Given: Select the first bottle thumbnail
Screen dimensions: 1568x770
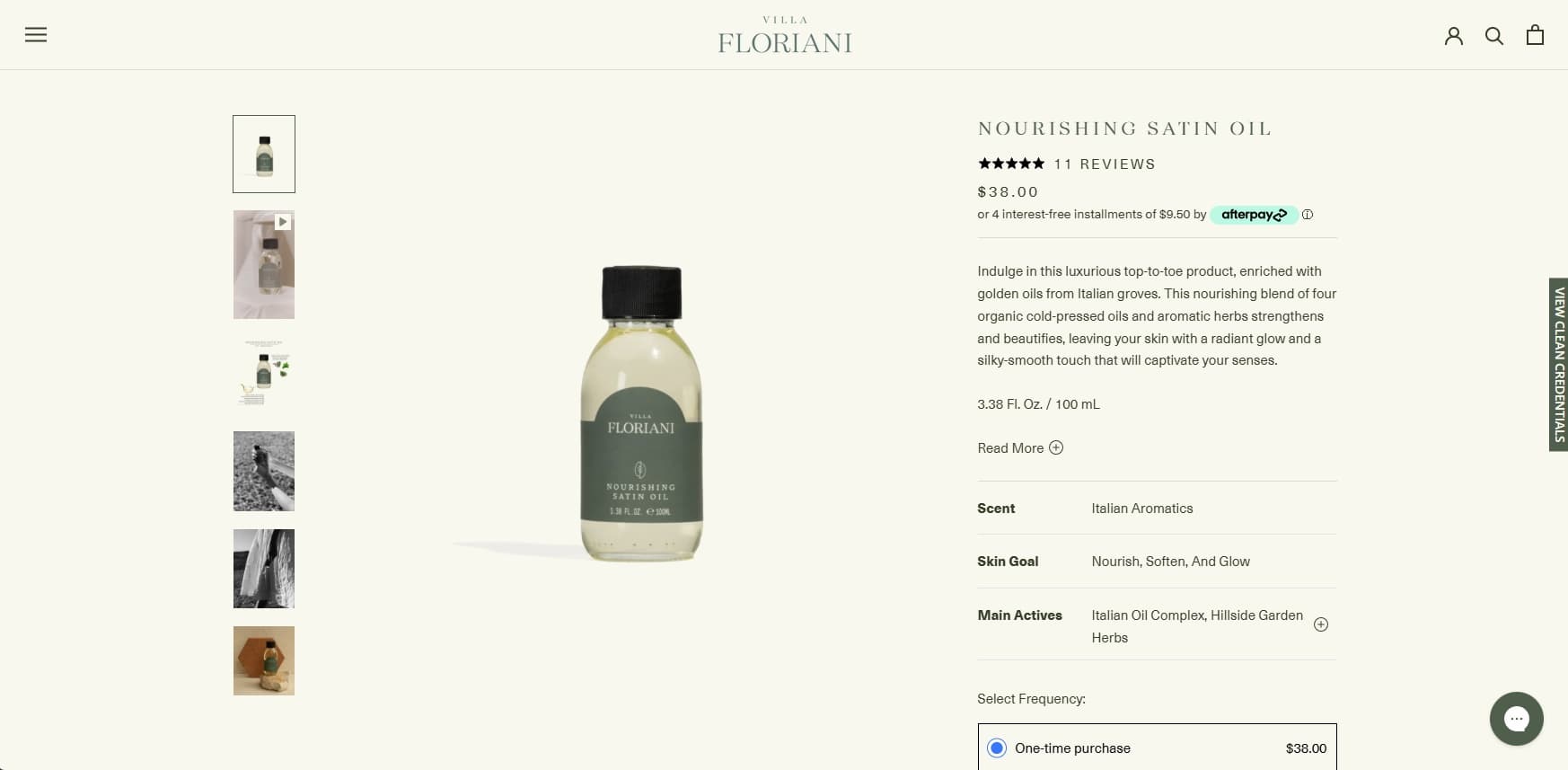Looking at the screenshot, I should click(x=264, y=154).
